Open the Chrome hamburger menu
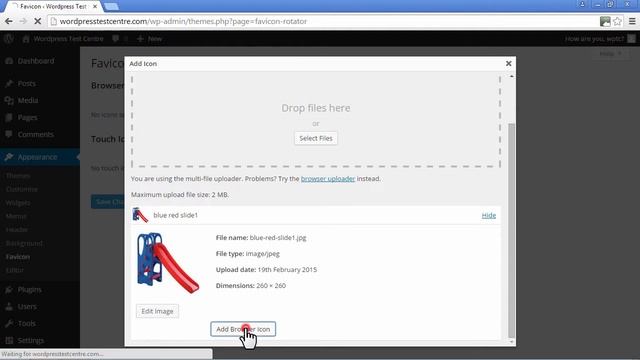Image resolution: width=640 pixels, height=360 pixels. (632, 21)
